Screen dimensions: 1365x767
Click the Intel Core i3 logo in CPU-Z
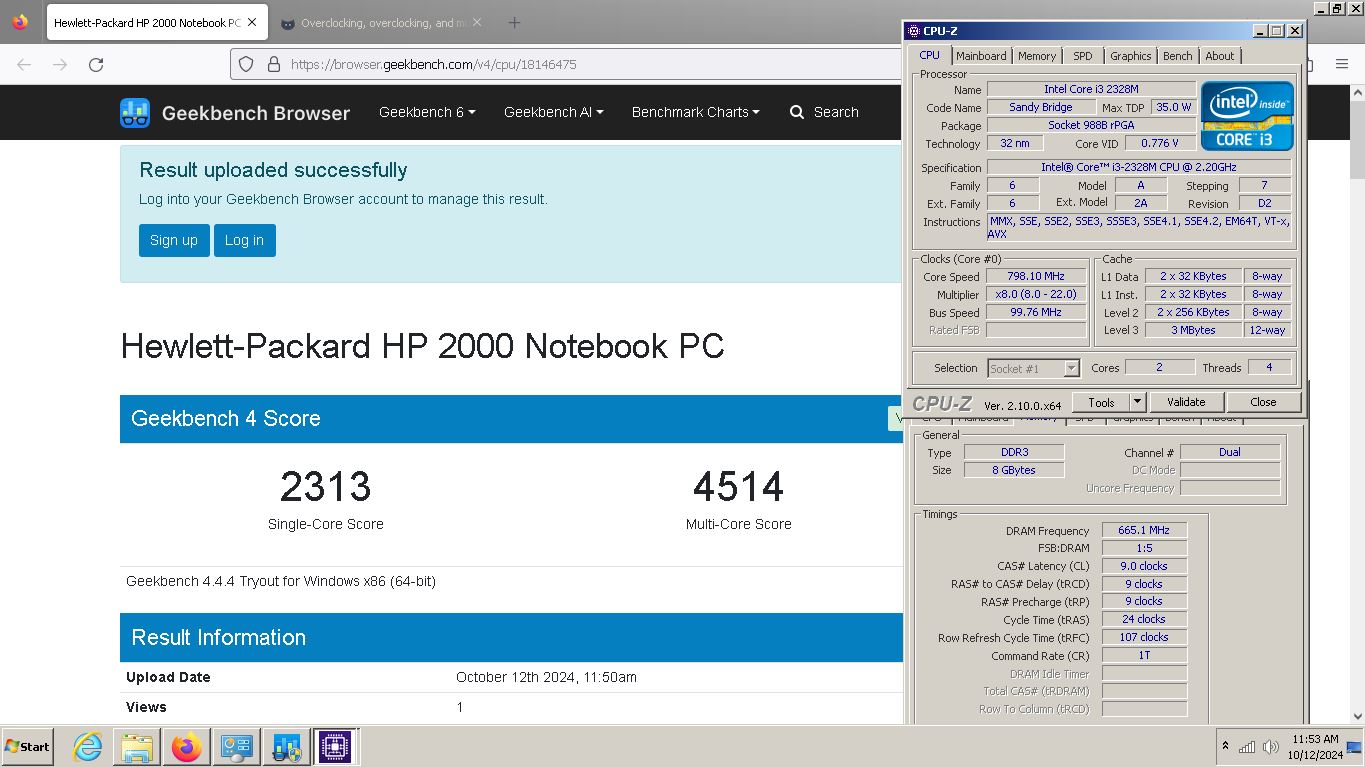[1247, 116]
